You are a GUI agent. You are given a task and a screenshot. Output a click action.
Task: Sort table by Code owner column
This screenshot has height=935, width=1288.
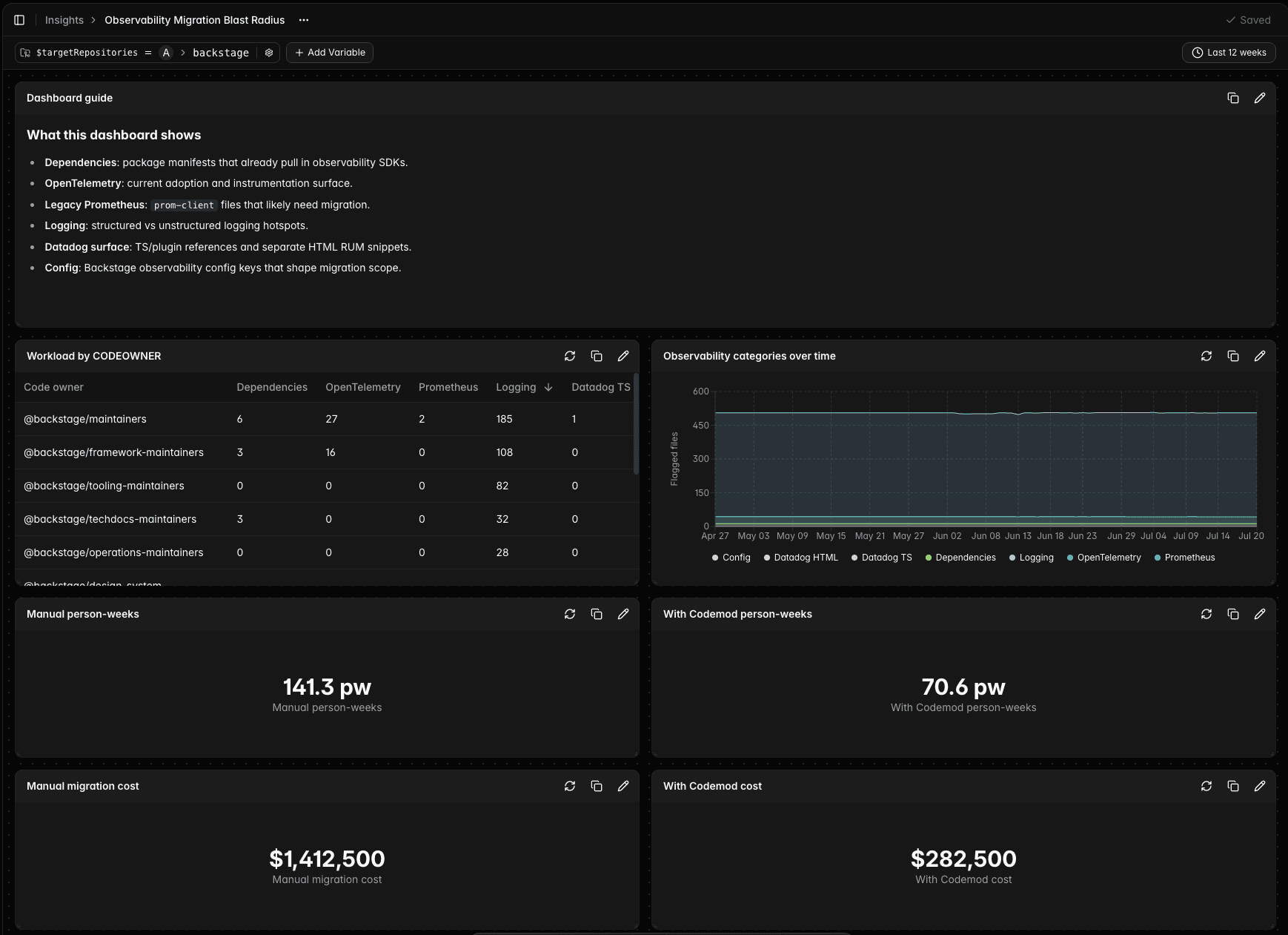pyautogui.click(x=53, y=387)
